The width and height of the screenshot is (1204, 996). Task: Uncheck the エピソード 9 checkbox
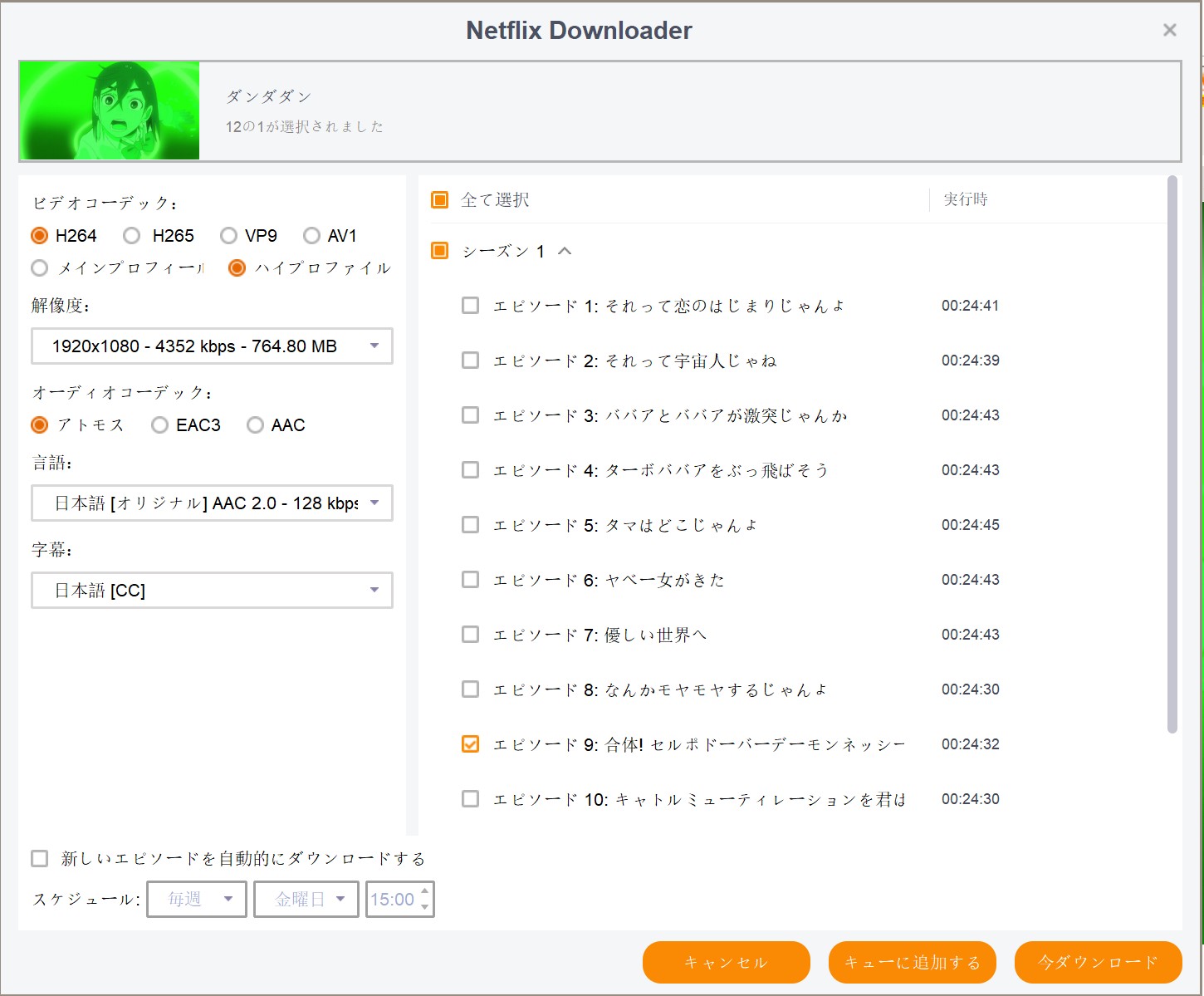click(470, 744)
